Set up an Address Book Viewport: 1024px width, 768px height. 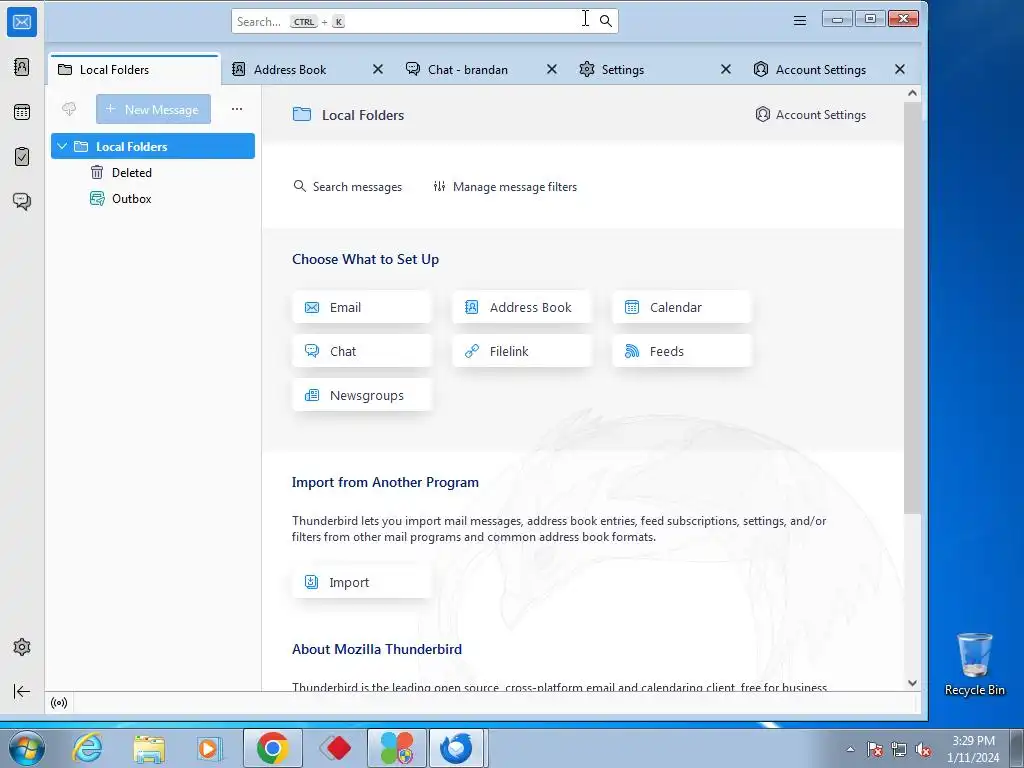click(522, 308)
